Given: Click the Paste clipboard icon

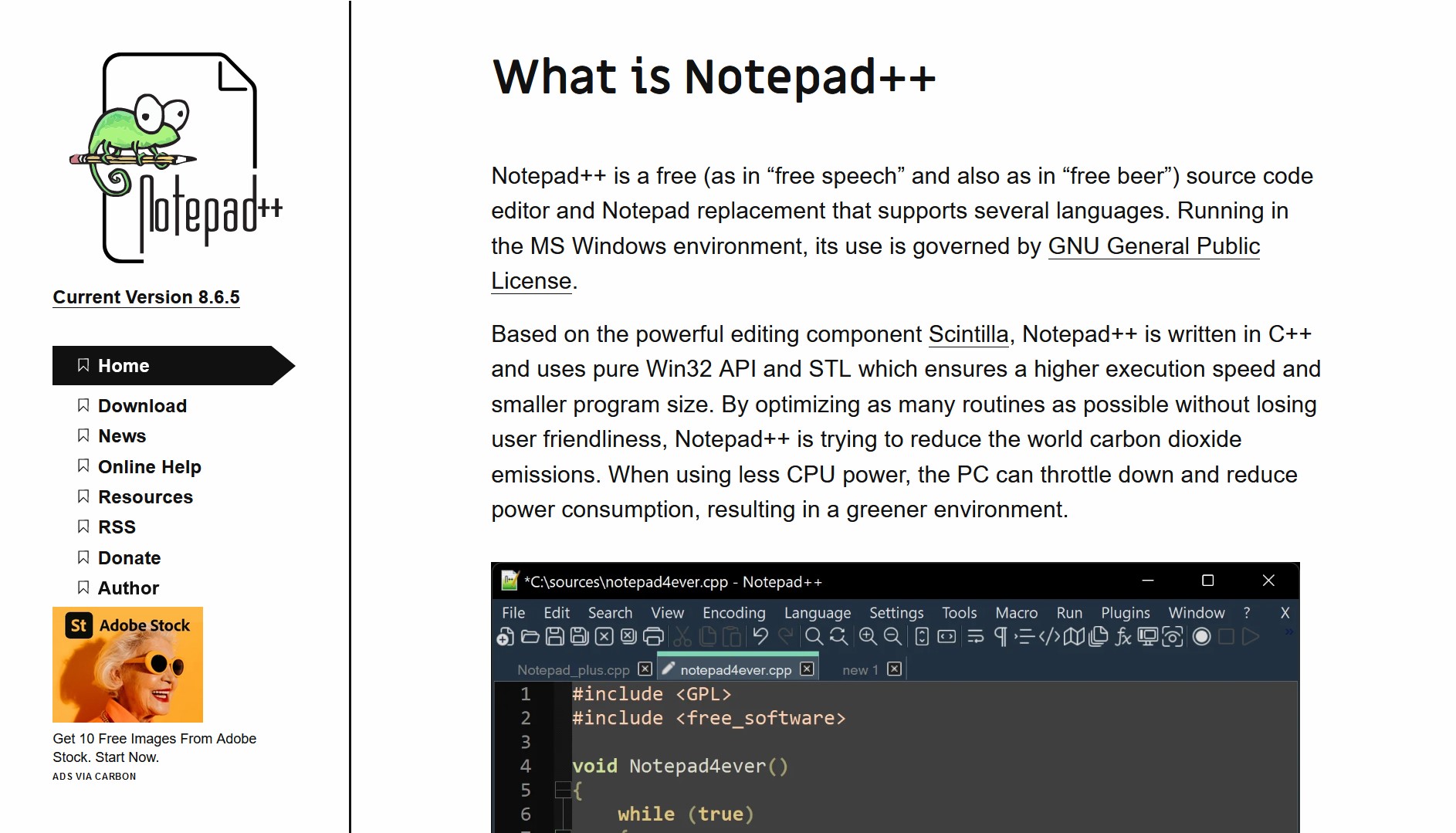Looking at the screenshot, I should pyautogui.click(x=731, y=637).
